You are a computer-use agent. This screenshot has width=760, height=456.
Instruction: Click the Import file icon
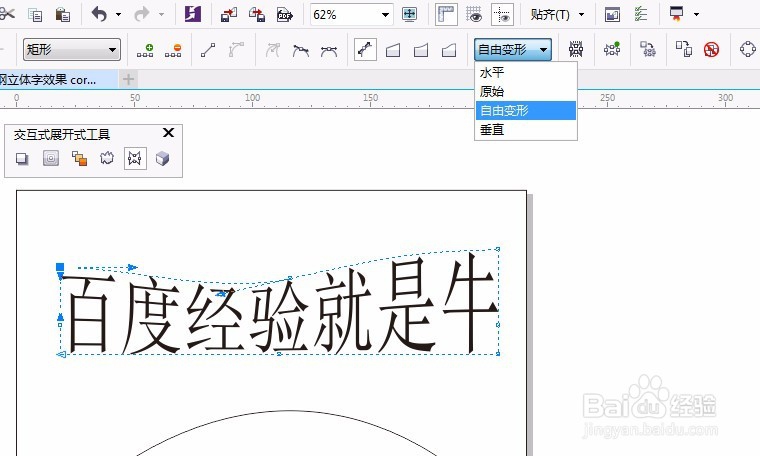[229, 15]
